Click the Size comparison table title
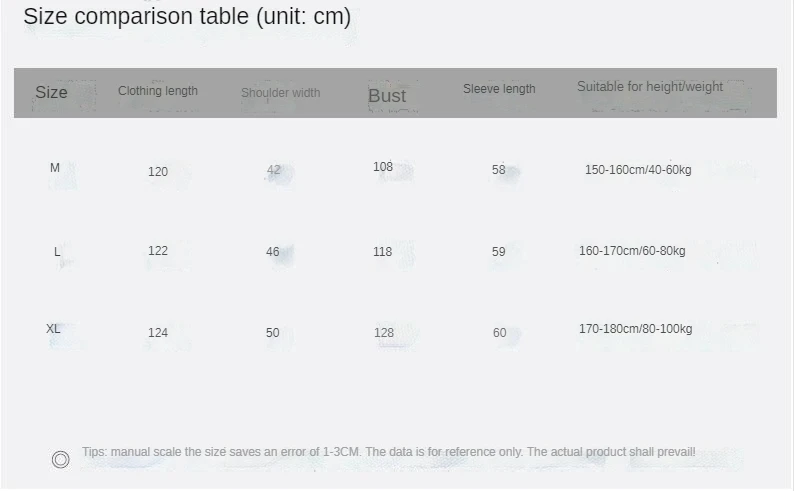The height and width of the screenshot is (491, 794). pyautogui.click(x=187, y=17)
